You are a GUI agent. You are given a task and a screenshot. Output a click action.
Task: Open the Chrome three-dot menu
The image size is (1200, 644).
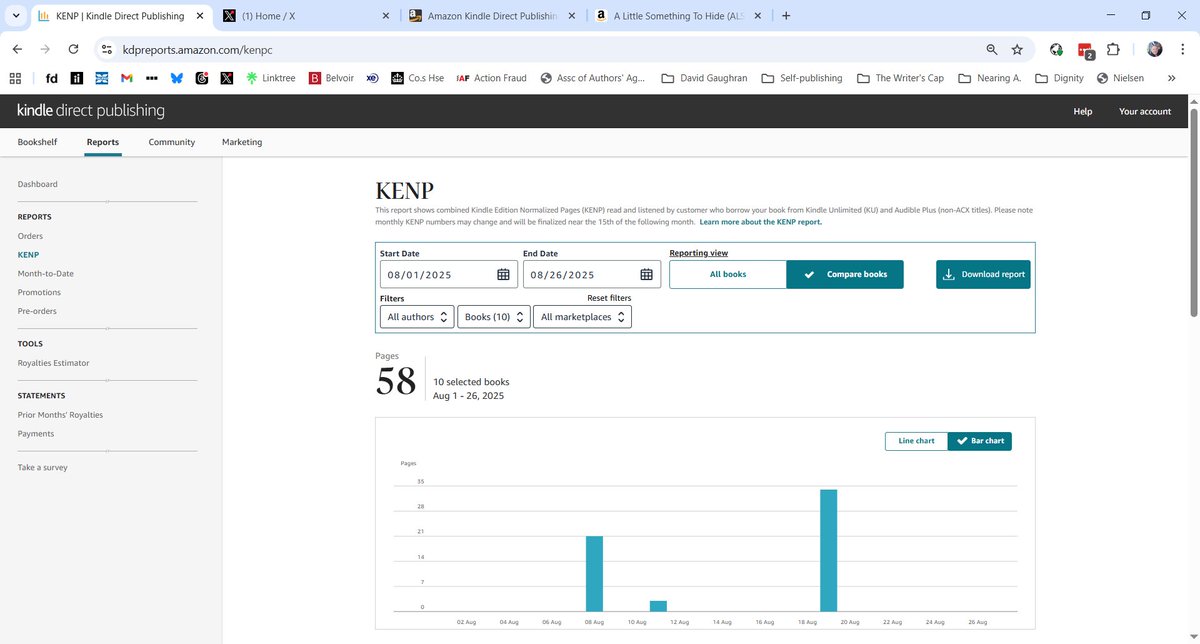click(x=1183, y=49)
